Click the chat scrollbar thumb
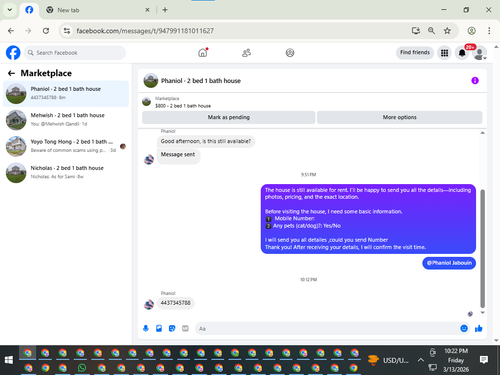The image size is (500, 375). (482, 248)
